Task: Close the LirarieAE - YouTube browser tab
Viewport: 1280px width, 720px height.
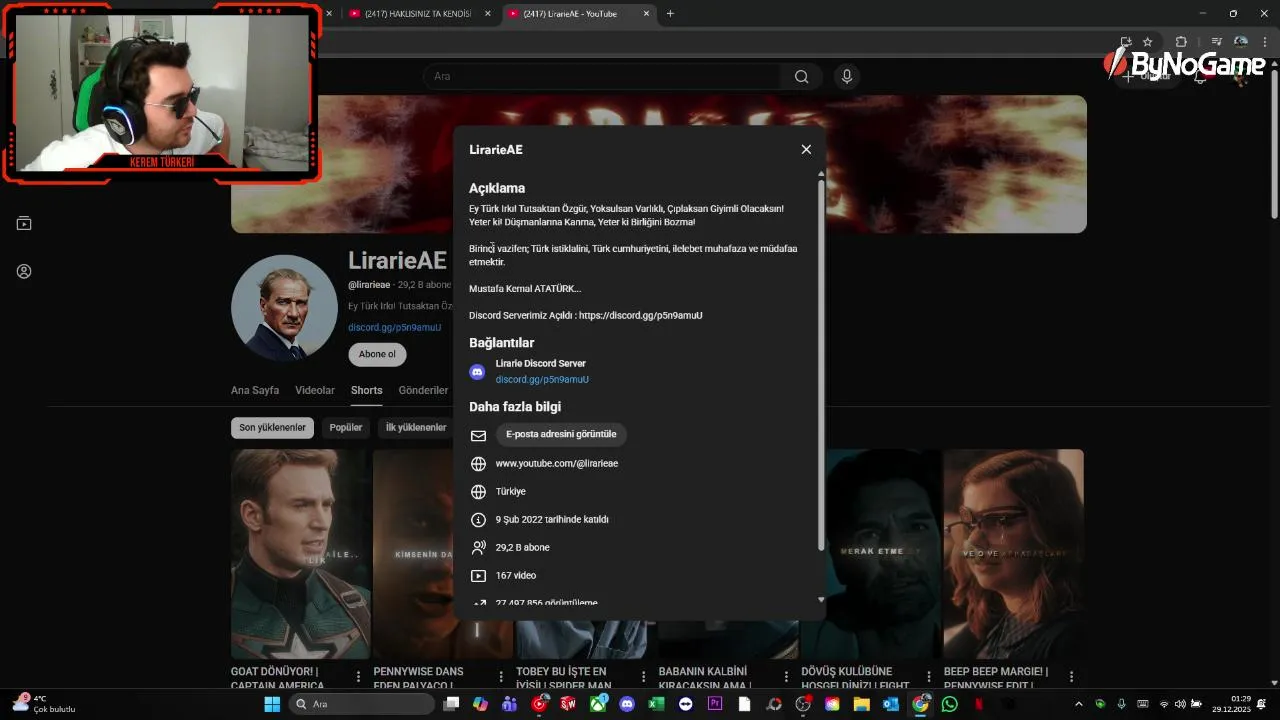Action: click(x=646, y=14)
